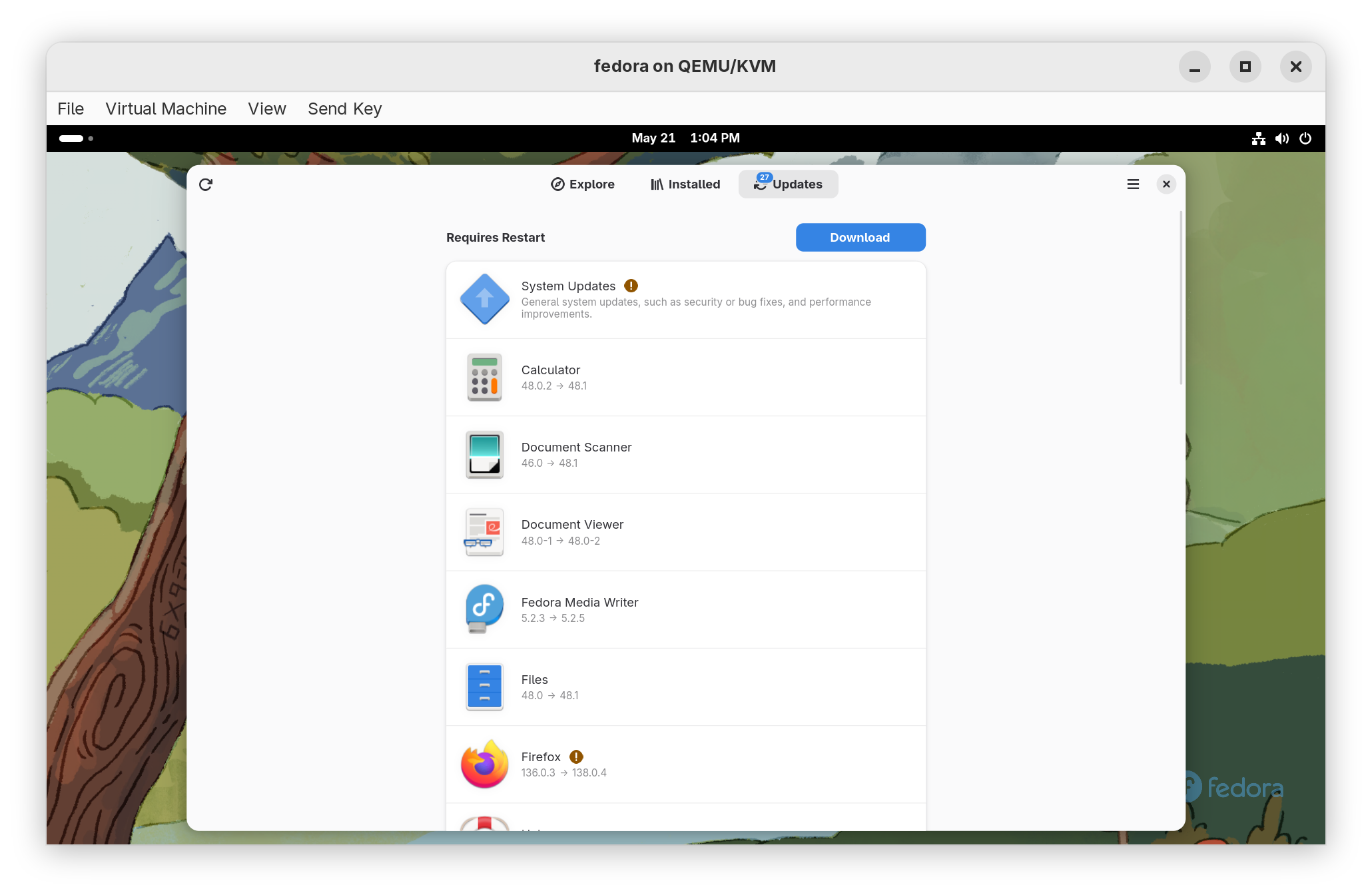
Task: Select the Updates tab
Action: [788, 184]
